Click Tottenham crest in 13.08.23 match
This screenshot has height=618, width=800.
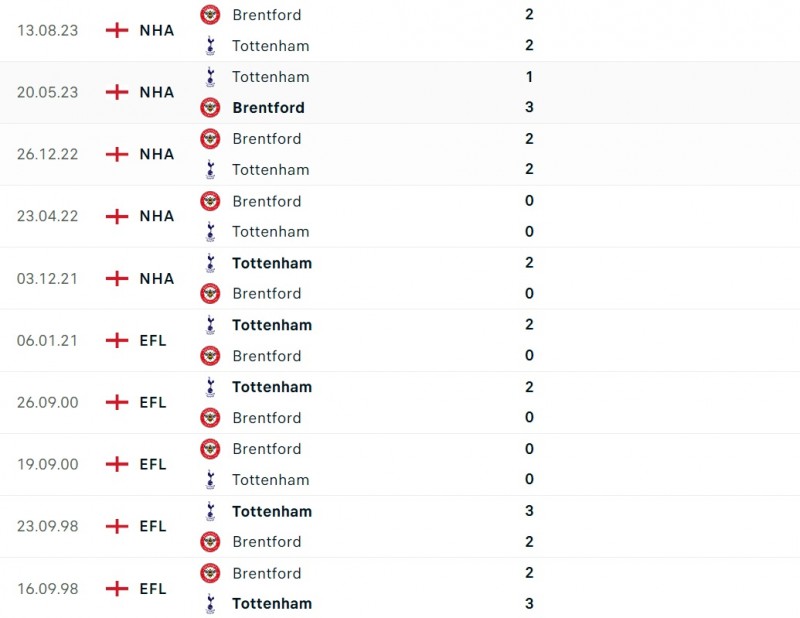pyautogui.click(x=210, y=45)
